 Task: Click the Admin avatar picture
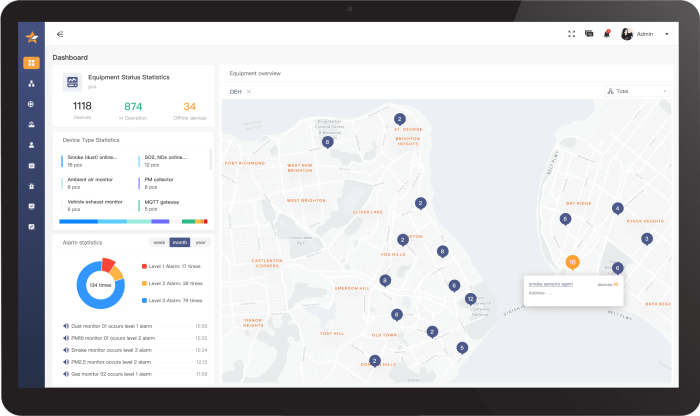click(627, 34)
